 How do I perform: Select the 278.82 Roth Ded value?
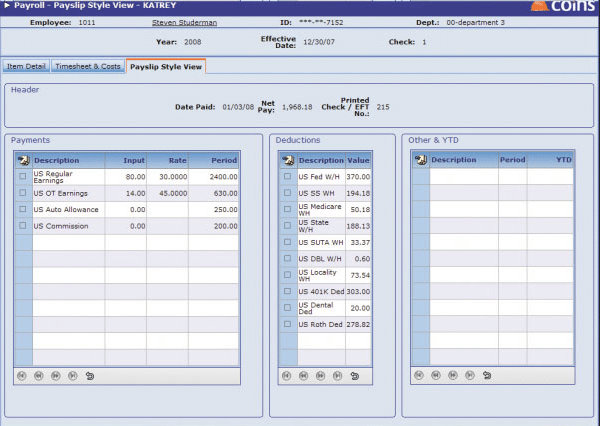(358, 325)
